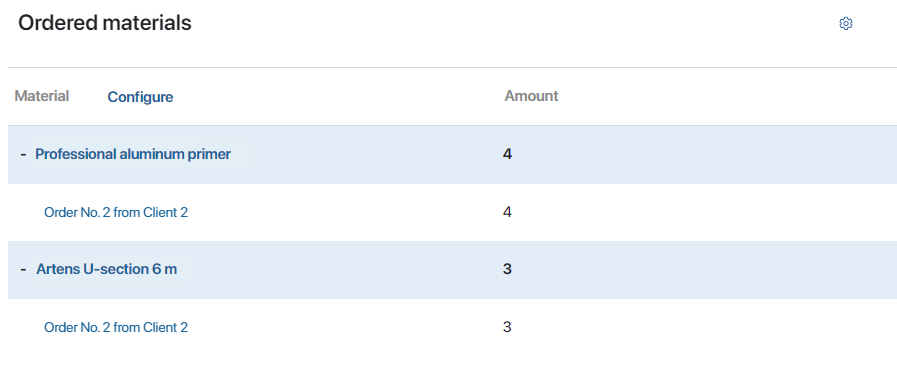The height and width of the screenshot is (365, 897).
Task: Click blank area of last order row
Action: 704,327
